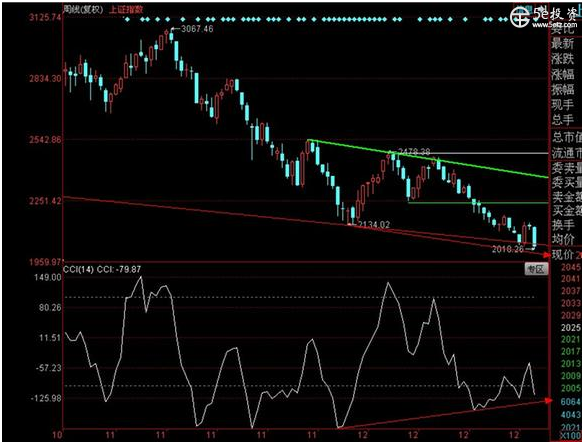Select the 卖金额 row in quote panel
Screen dimensions: 584x444
pos(566,196)
